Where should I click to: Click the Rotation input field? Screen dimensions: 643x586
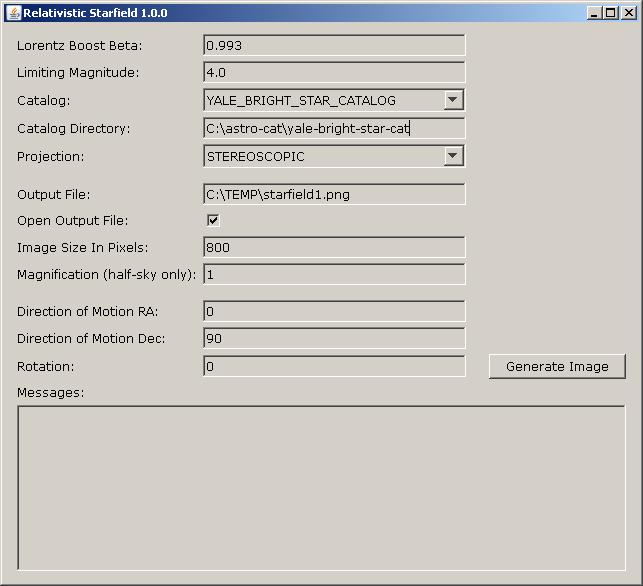pos(334,367)
